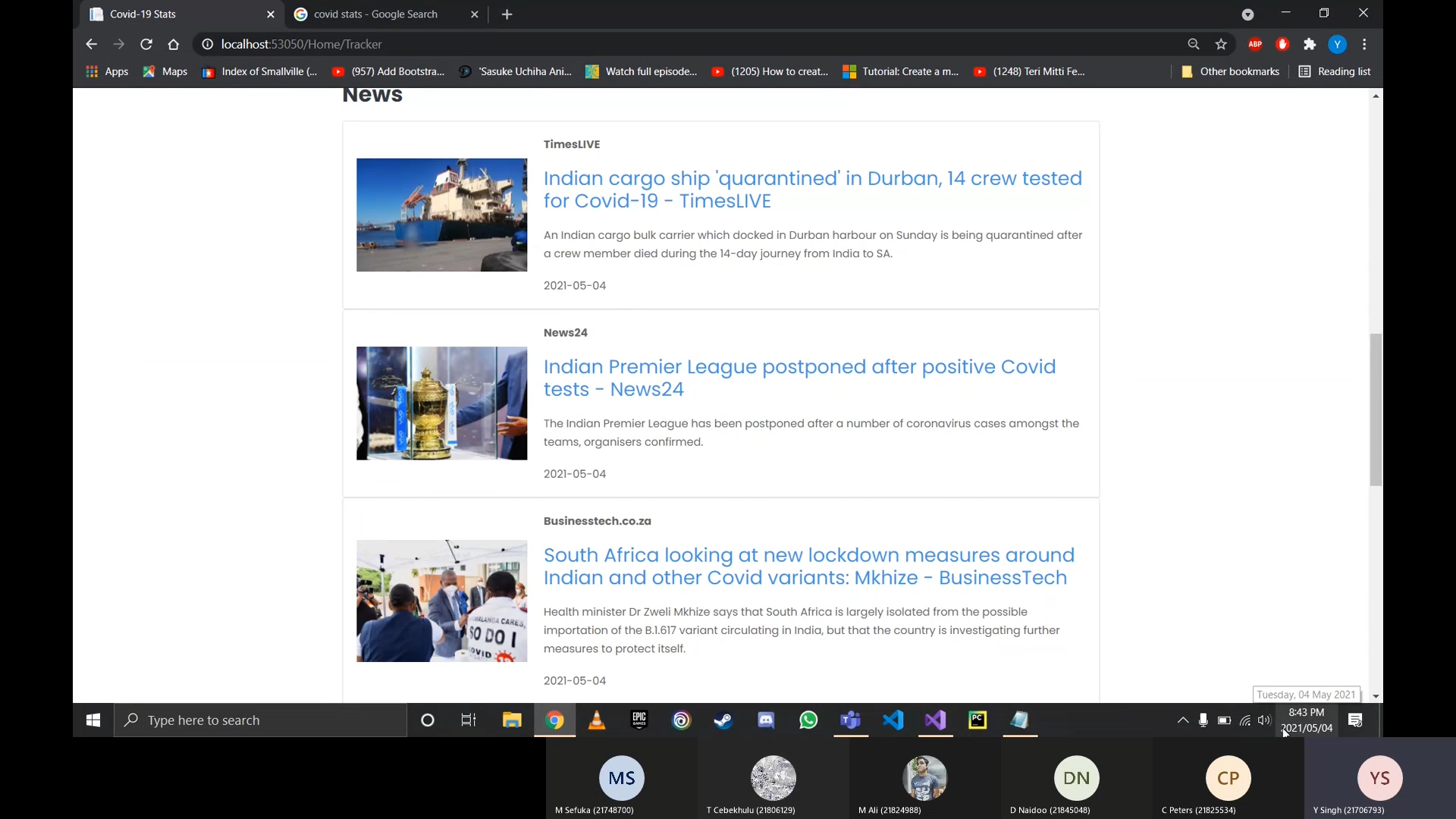
Task: Open the Chrome extensions puzzle icon
Action: [x=1310, y=44]
